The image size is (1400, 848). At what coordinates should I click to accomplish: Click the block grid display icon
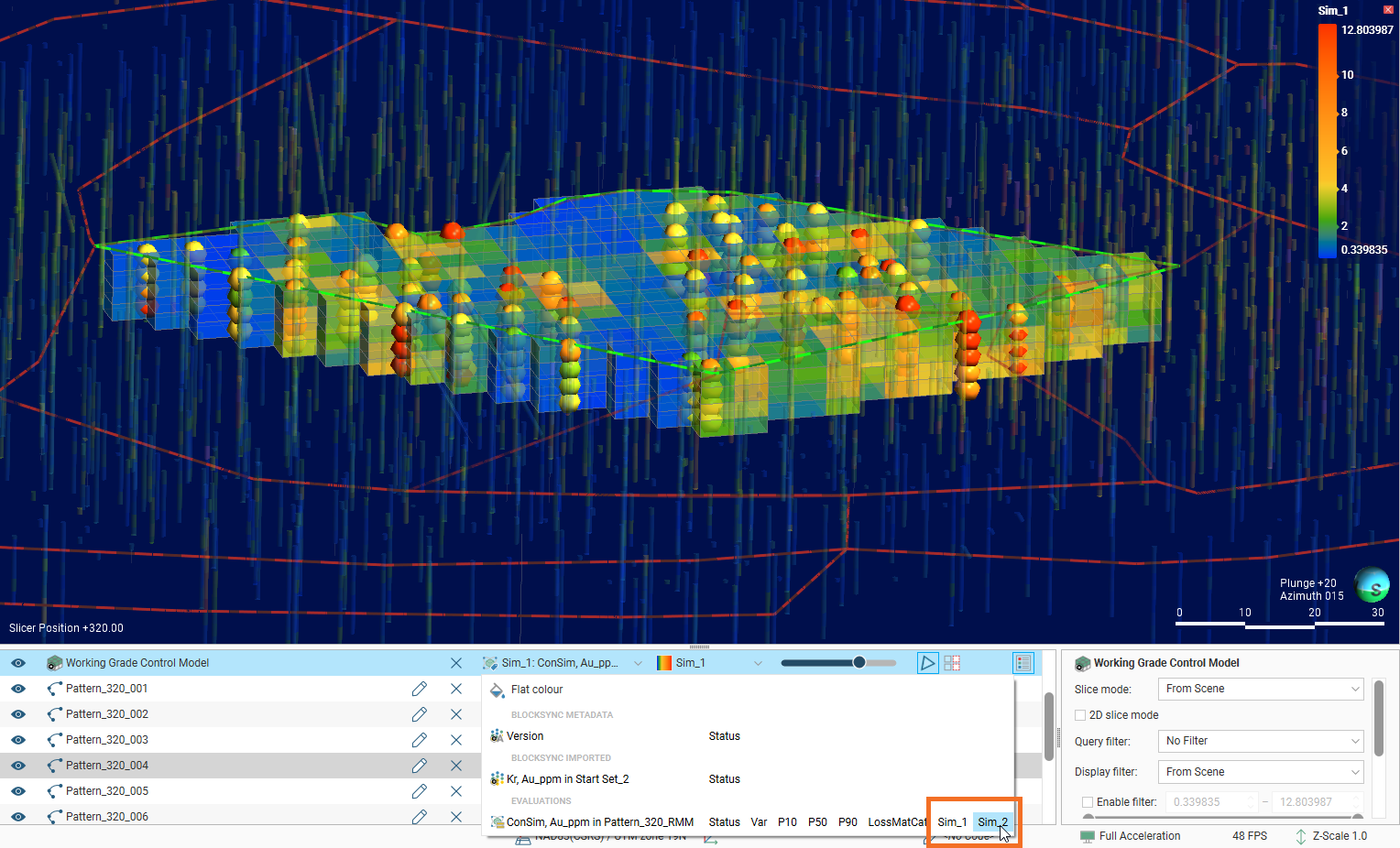pyautogui.click(x=952, y=663)
